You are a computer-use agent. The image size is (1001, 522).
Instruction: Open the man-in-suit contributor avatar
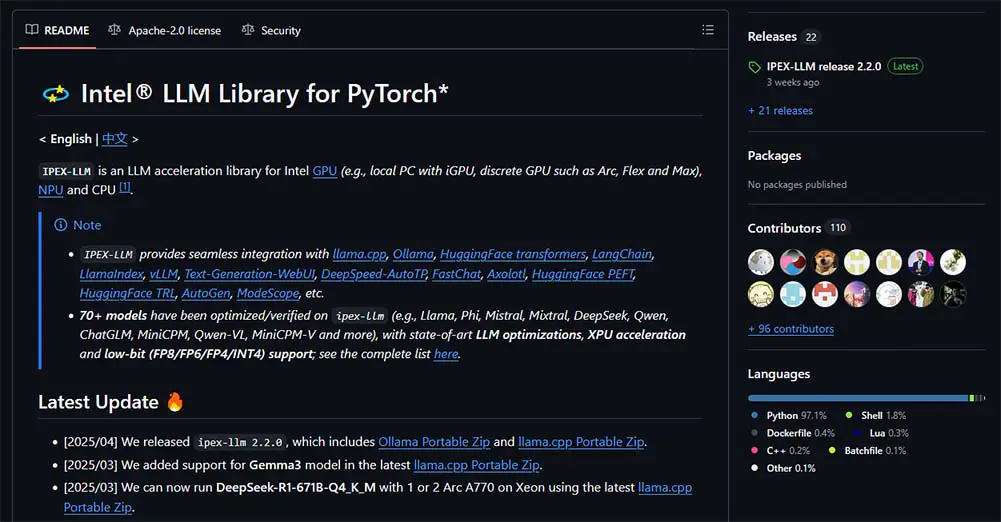[x=921, y=262]
